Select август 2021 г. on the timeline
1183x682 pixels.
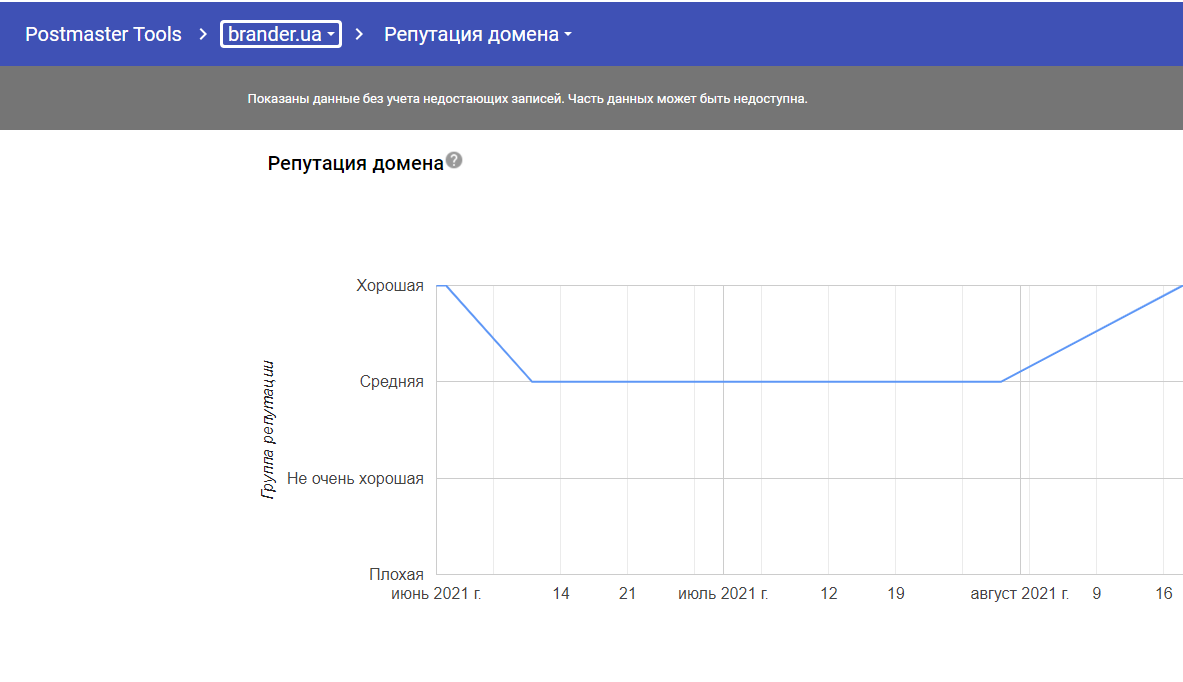point(1020,594)
